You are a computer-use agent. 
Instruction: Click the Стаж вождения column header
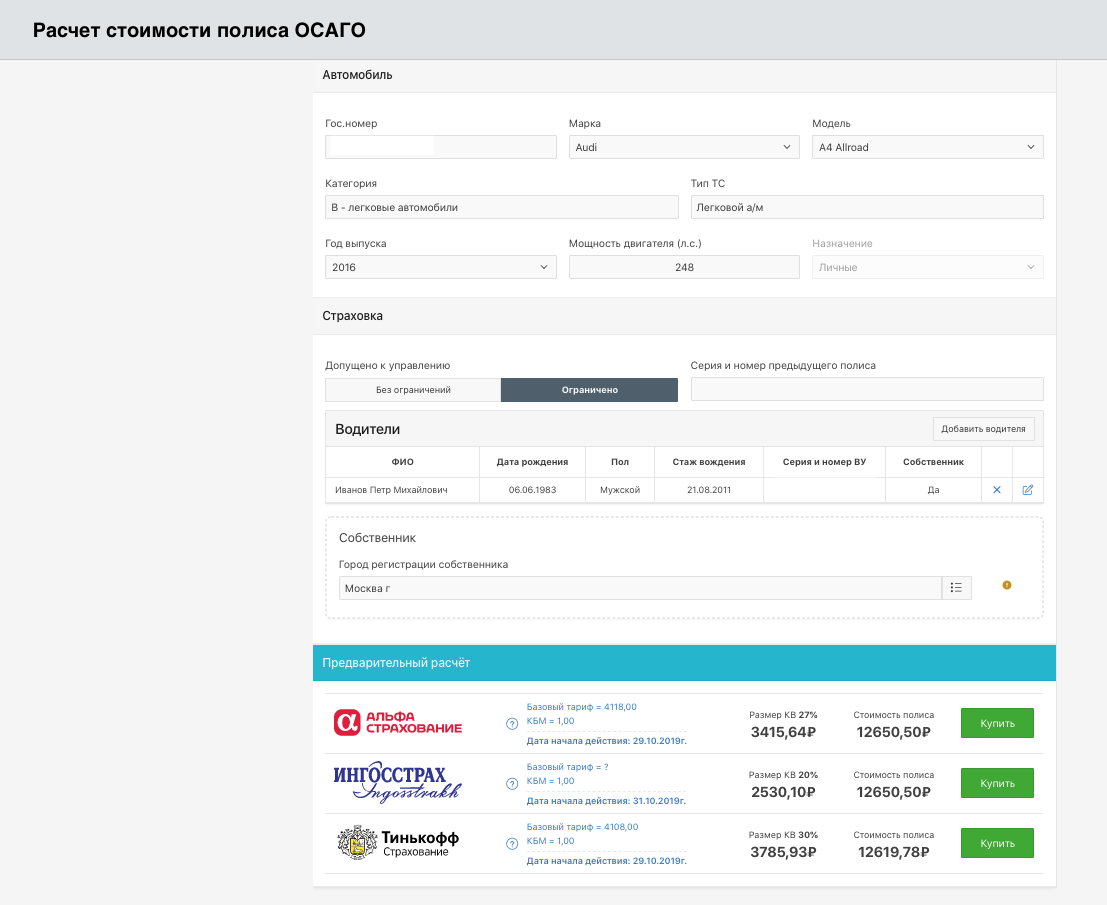coord(709,462)
